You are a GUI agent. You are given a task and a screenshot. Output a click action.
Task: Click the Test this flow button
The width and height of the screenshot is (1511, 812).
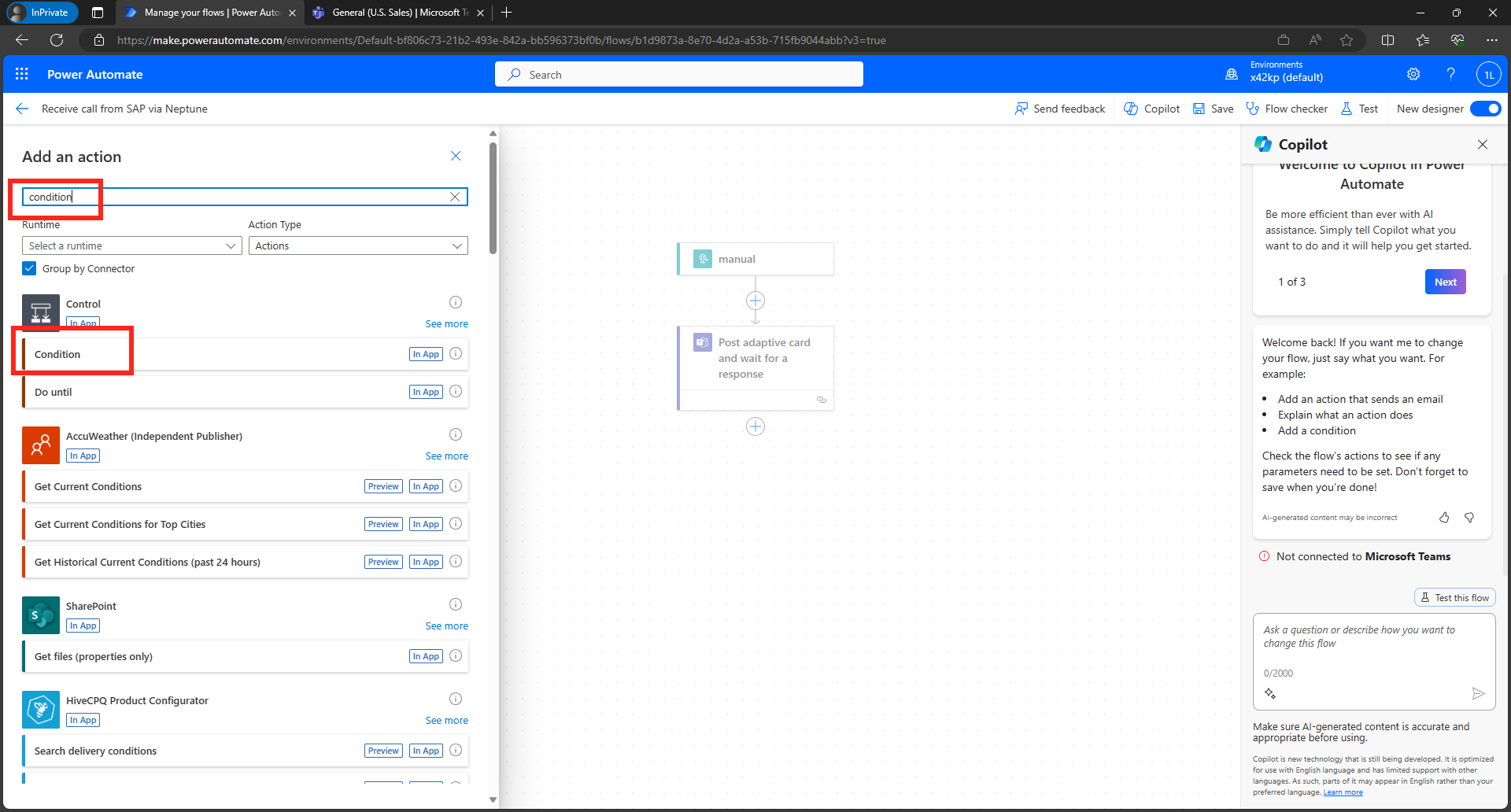tap(1454, 597)
